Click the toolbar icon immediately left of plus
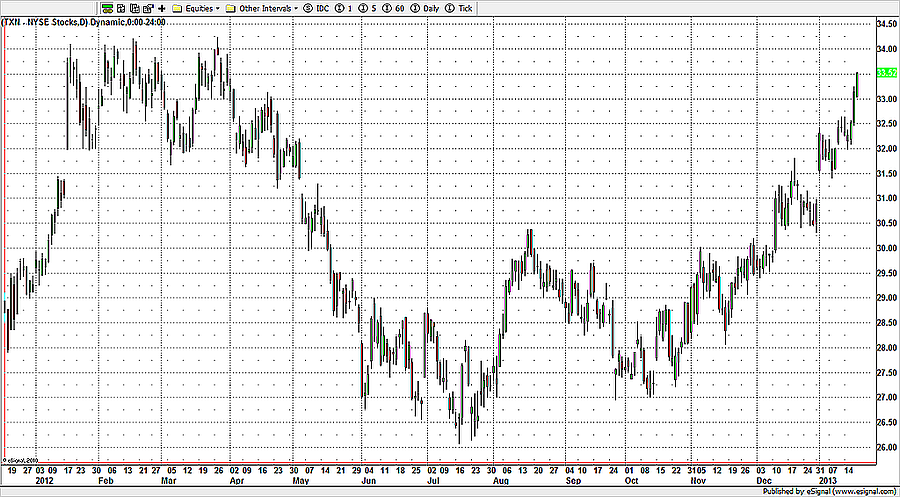 pos(147,7)
